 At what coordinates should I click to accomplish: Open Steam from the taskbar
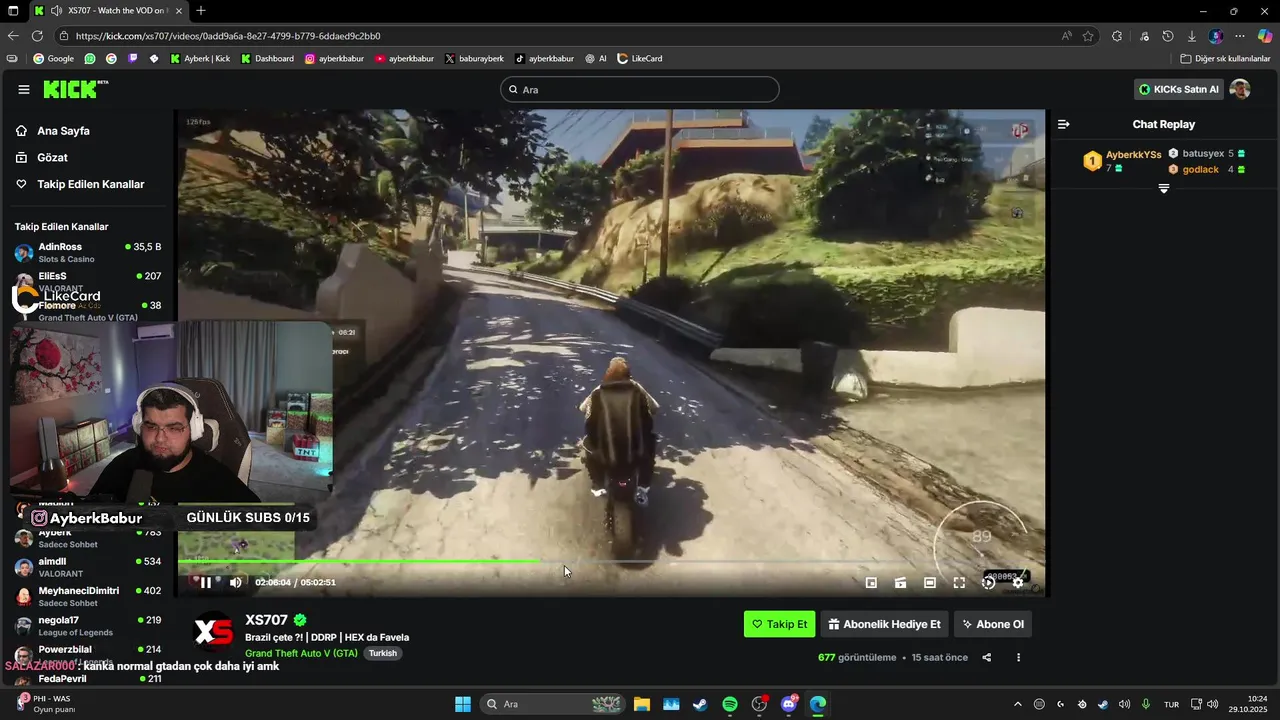[x=700, y=704]
